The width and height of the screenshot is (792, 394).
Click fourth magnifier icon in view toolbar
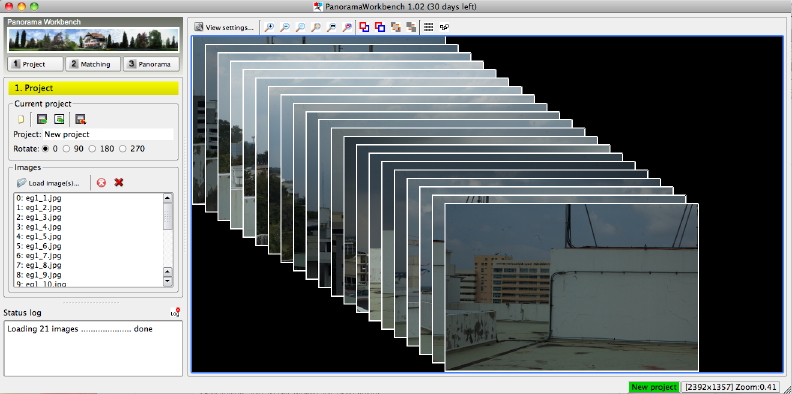click(x=316, y=27)
